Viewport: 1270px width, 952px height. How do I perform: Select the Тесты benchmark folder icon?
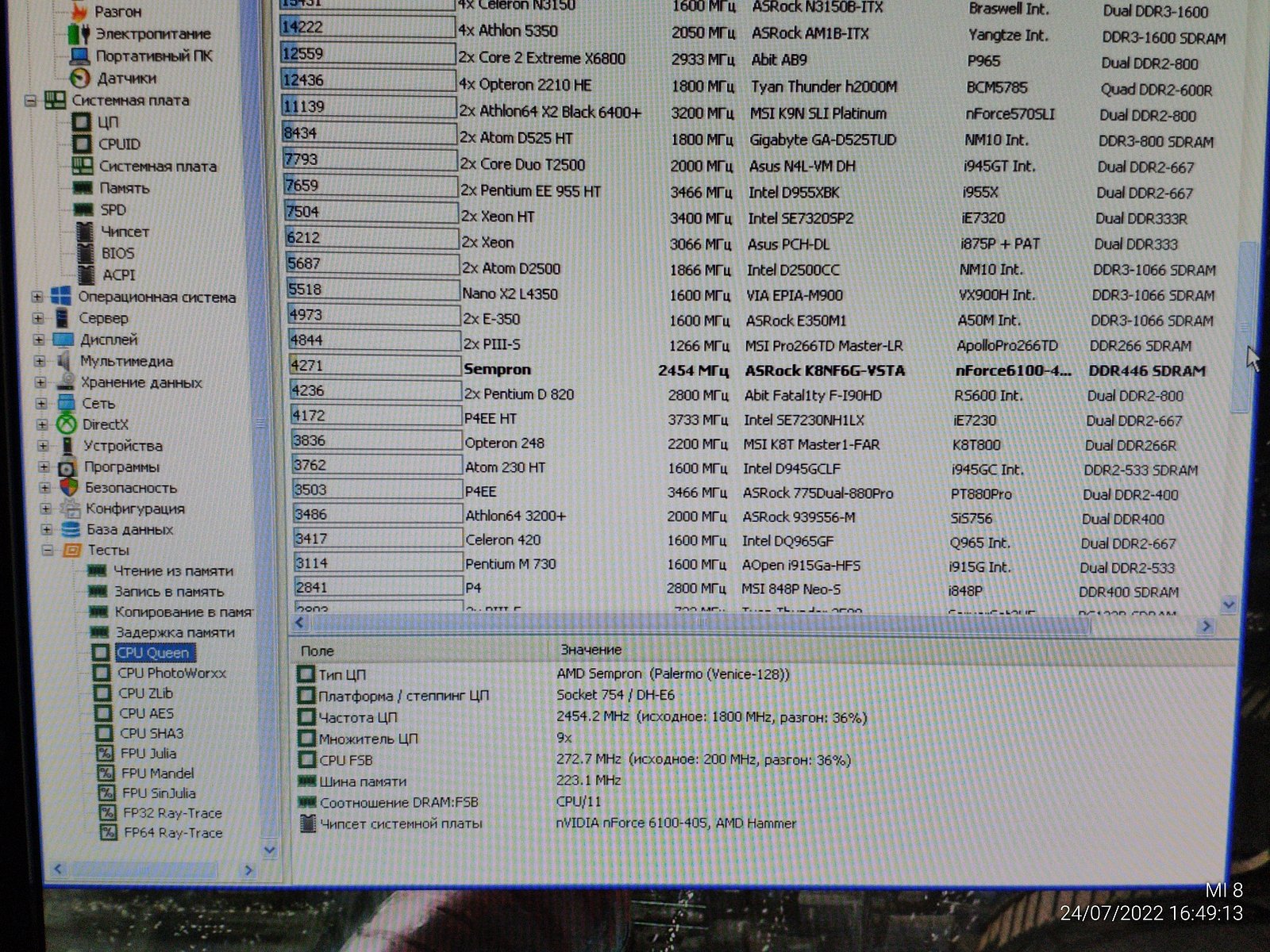coord(72,550)
